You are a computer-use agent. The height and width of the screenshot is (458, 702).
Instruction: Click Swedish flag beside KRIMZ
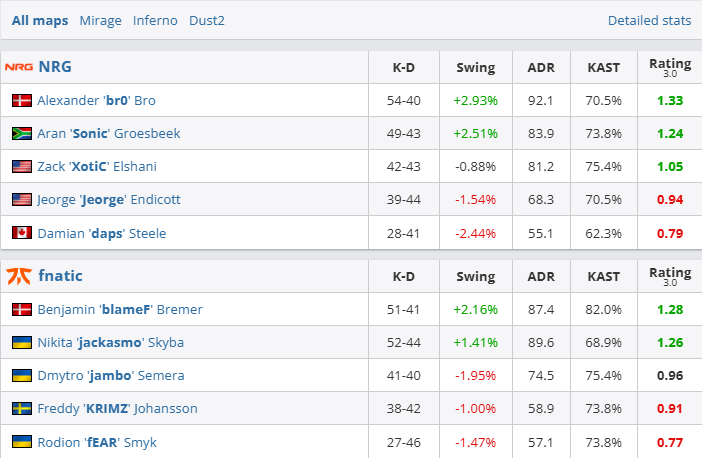[22, 408]
